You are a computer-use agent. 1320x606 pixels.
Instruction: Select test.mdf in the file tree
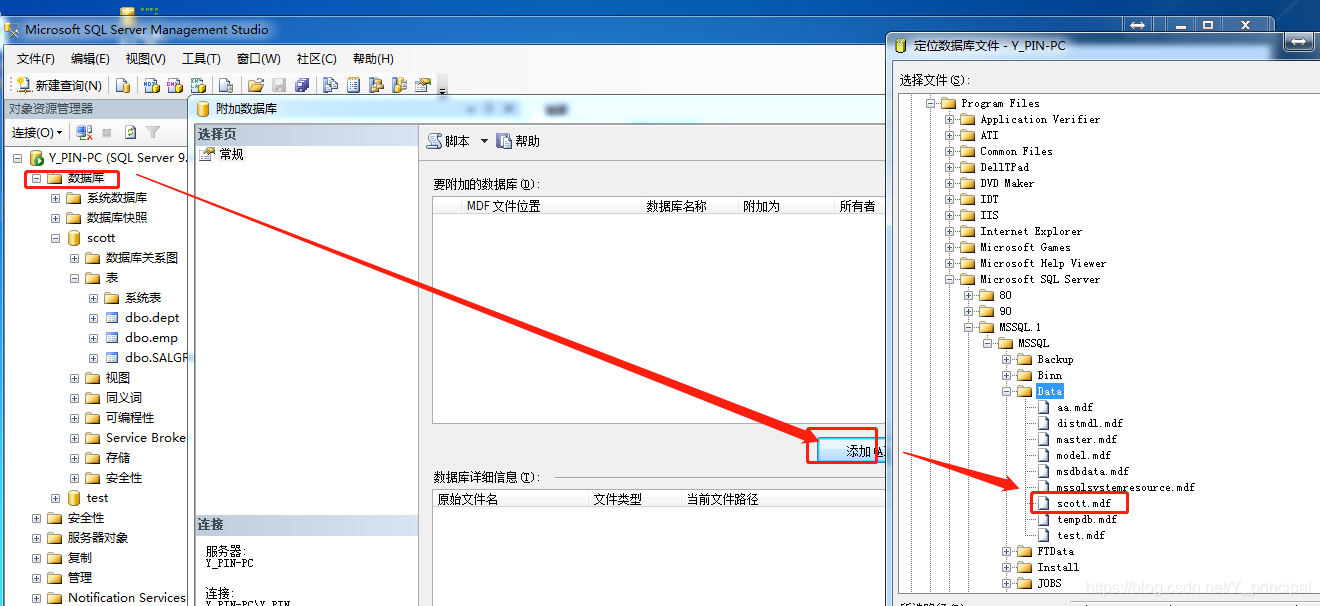[x=1080, y=535]
